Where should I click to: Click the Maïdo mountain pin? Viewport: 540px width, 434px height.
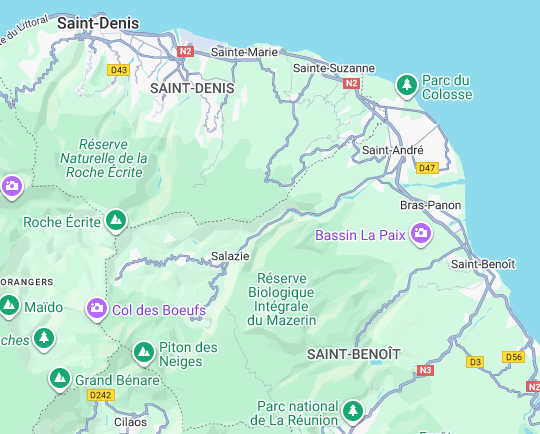9,306
